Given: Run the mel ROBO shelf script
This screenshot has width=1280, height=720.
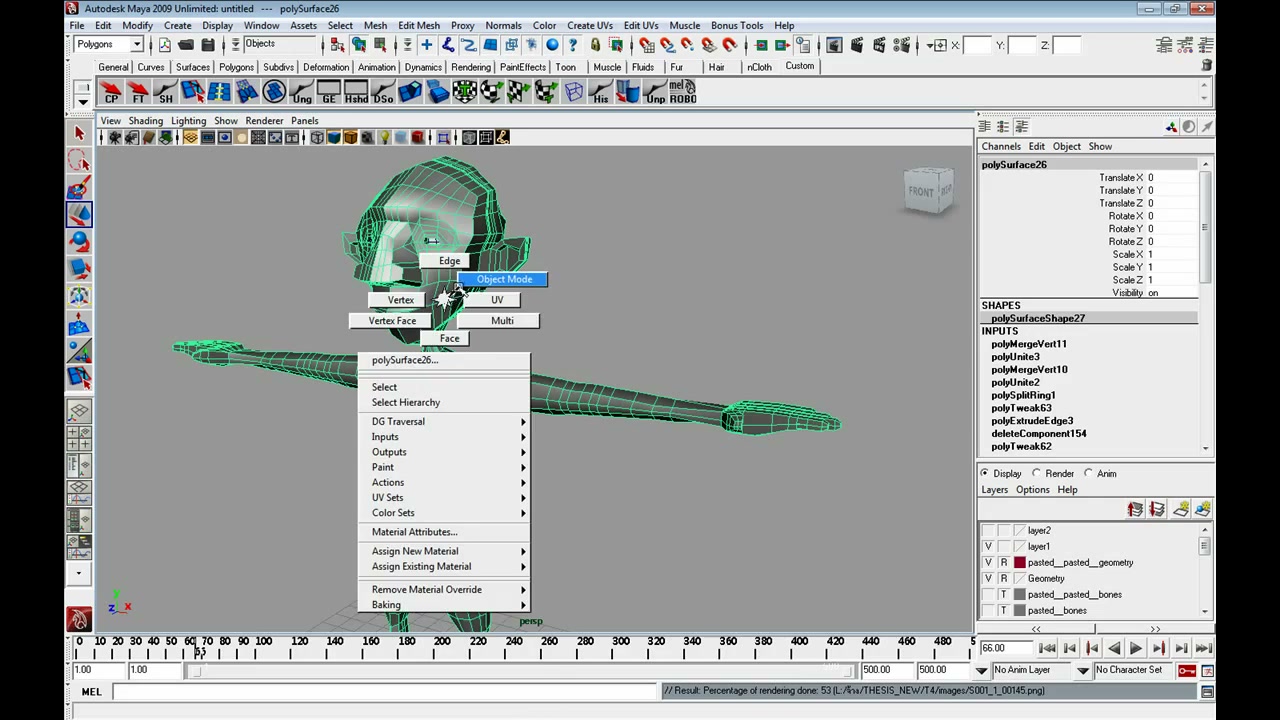Looking at the screenshot, I should [682, 93].
